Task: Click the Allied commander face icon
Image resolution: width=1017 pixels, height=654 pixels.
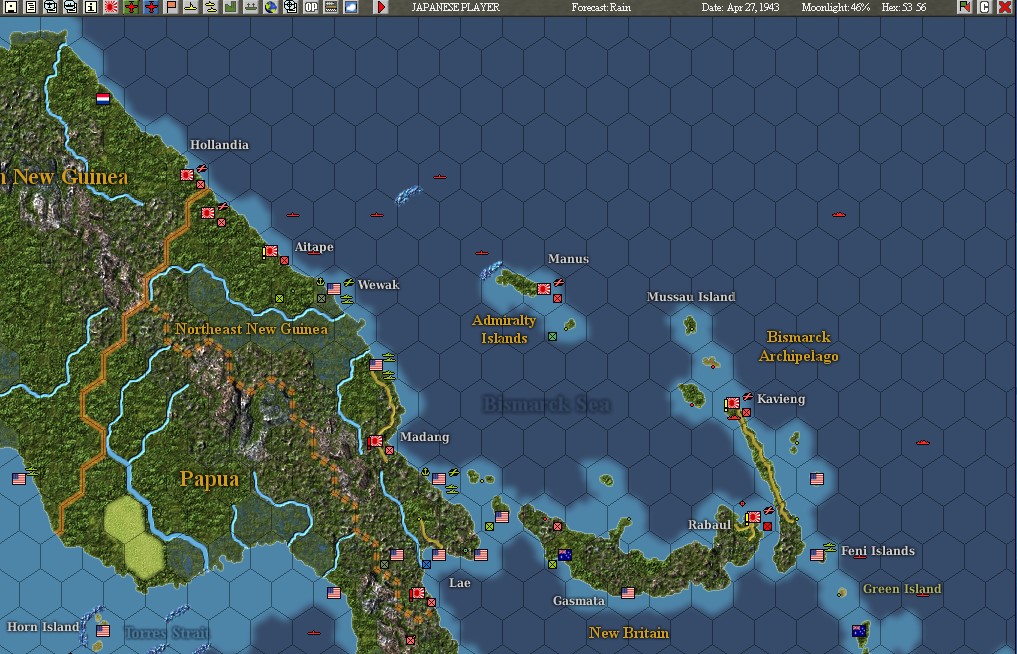Action: click(69, 9)
